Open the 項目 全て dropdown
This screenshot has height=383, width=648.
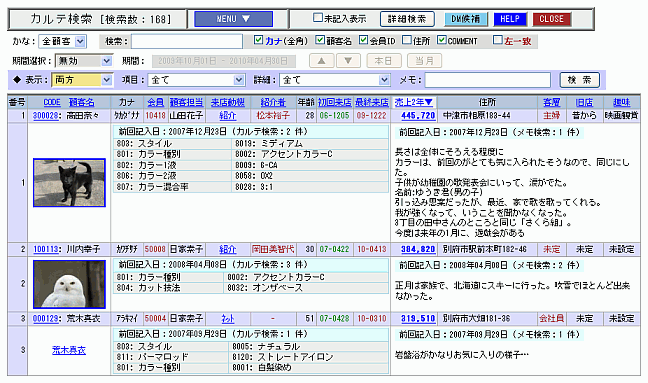196,80
